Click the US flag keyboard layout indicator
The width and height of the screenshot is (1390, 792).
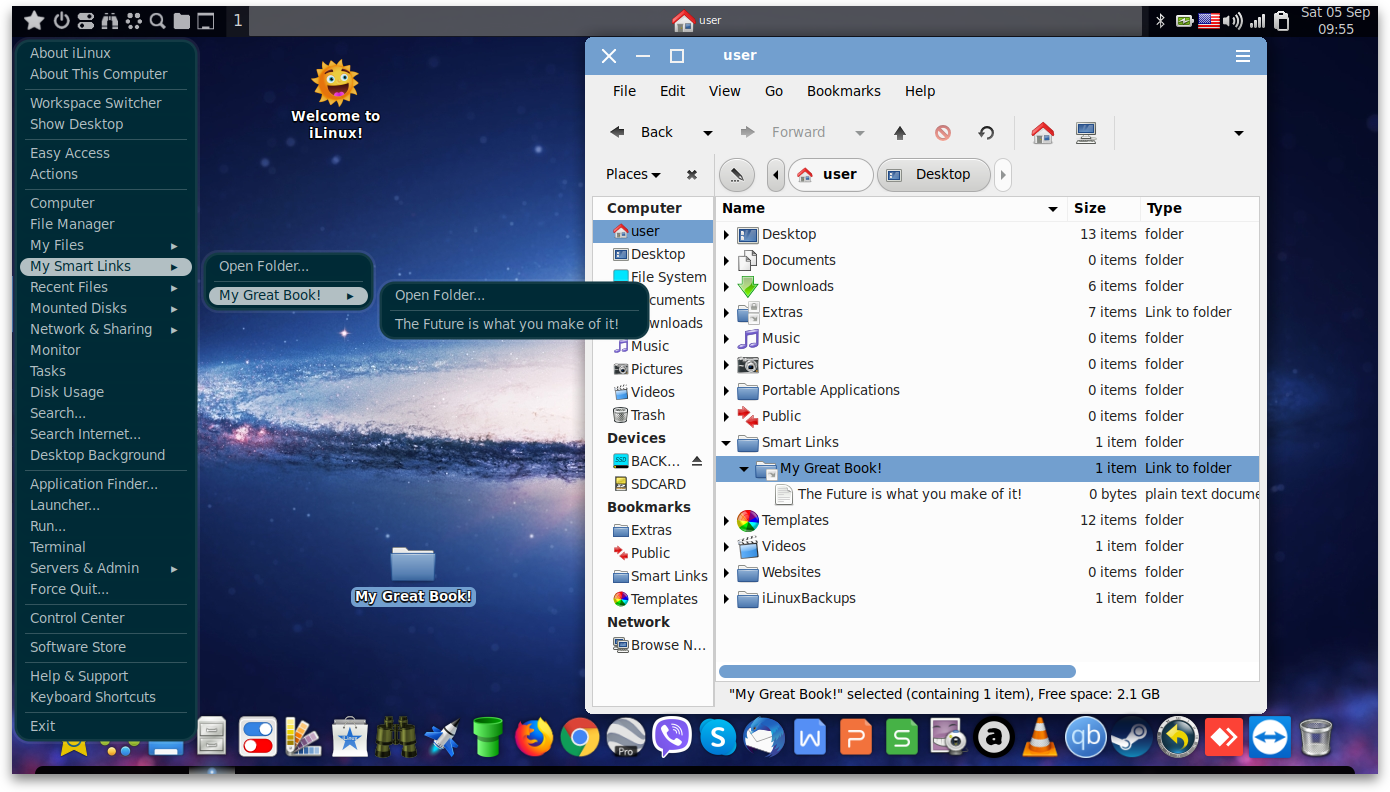(1209, 20)
